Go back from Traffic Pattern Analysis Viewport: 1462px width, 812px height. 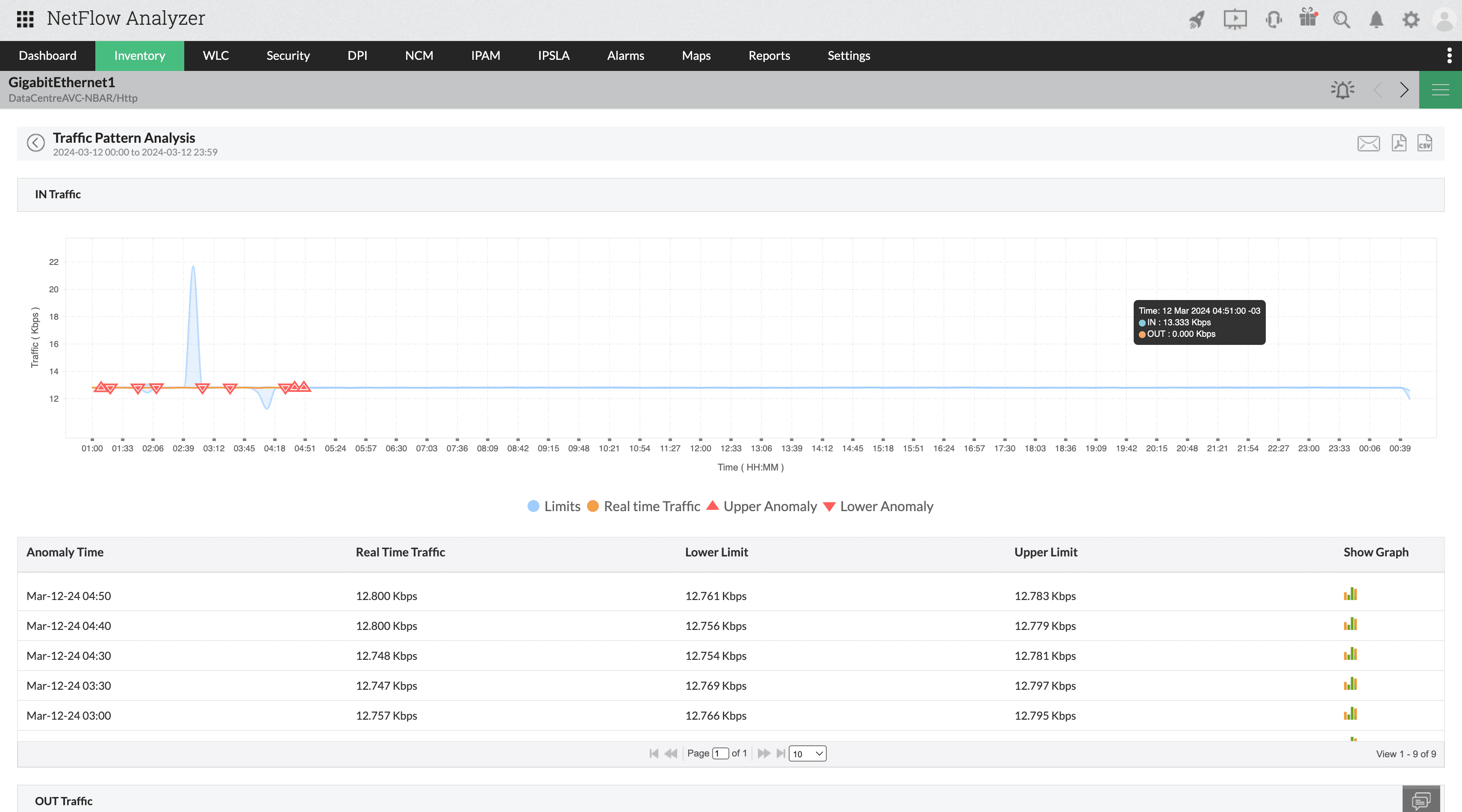36,143
